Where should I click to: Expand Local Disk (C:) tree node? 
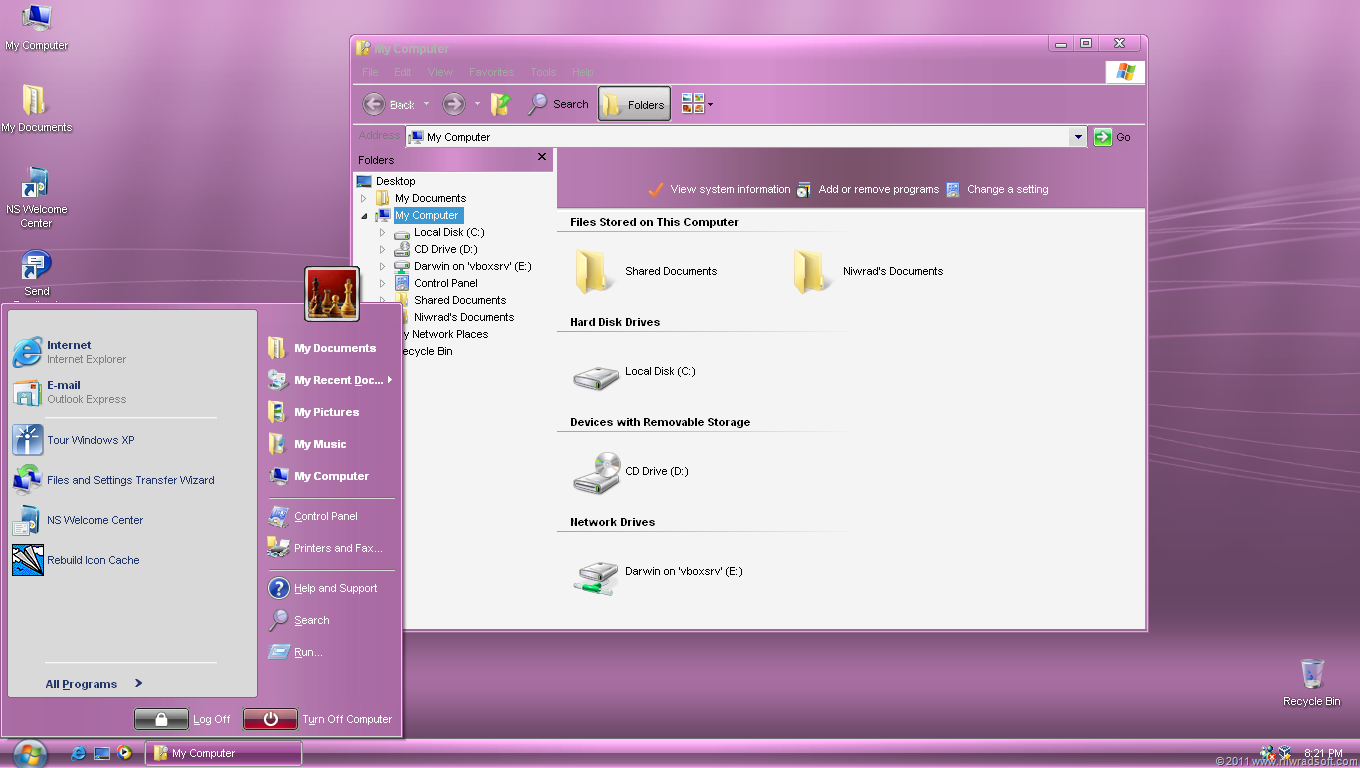(x=382, y=232)
